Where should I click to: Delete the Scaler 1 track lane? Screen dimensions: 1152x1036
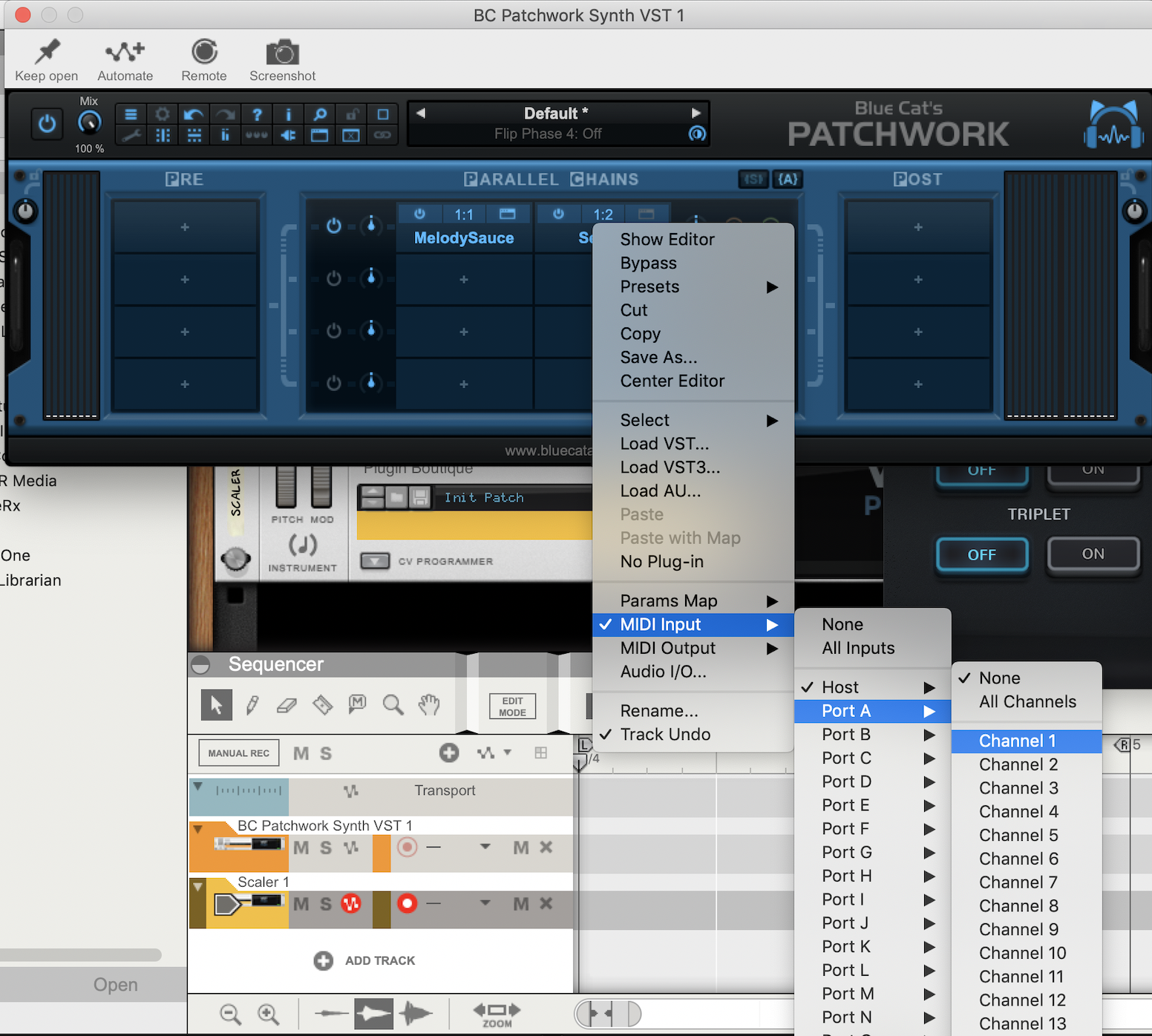point(546,903)
